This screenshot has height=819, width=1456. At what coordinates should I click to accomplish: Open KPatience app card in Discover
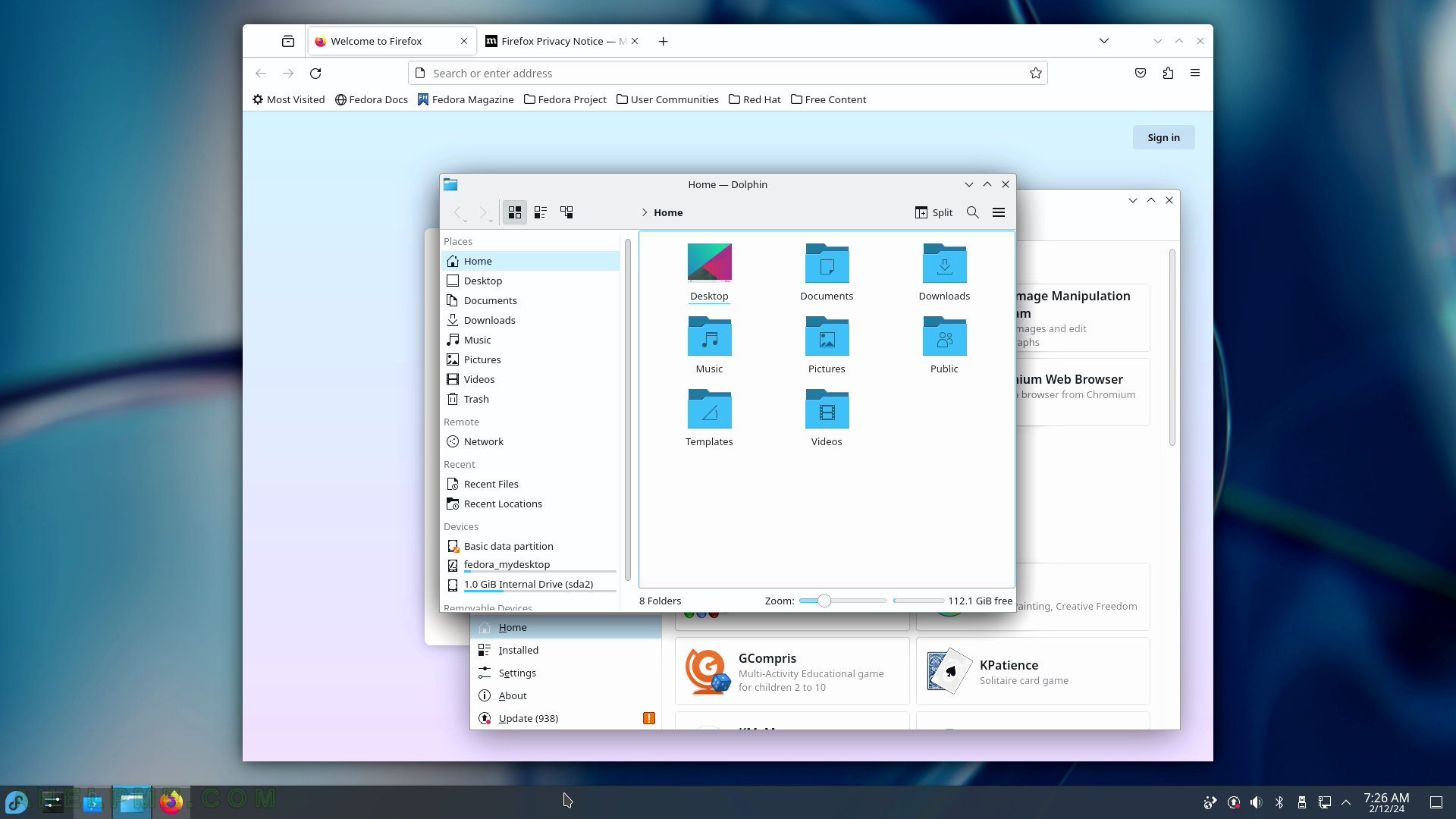pyautogui.click(x=1033, y=671)
